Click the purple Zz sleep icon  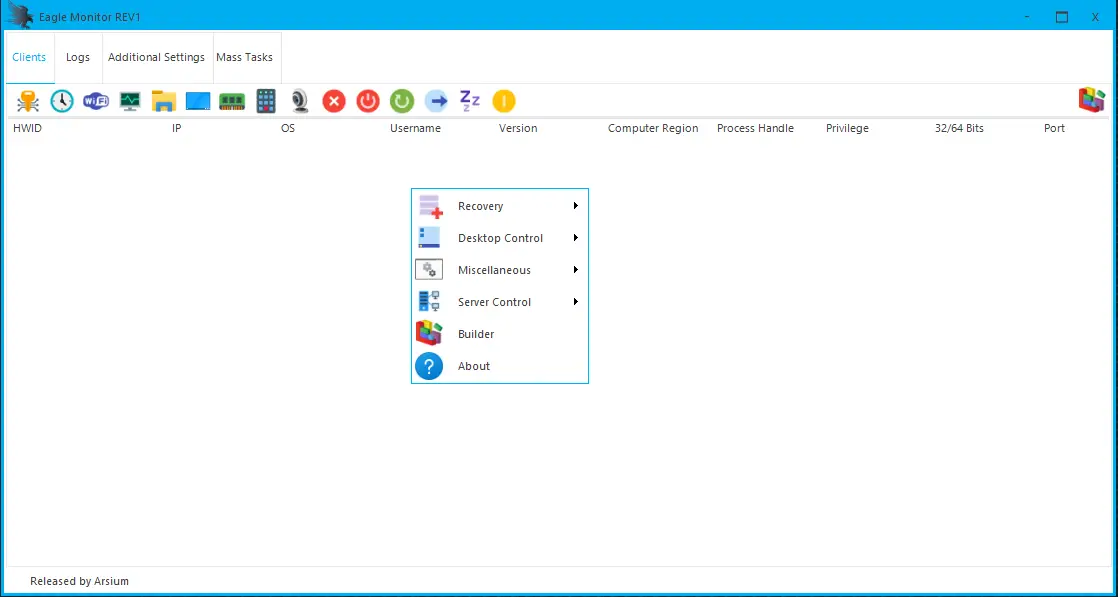tap(470, 101)
